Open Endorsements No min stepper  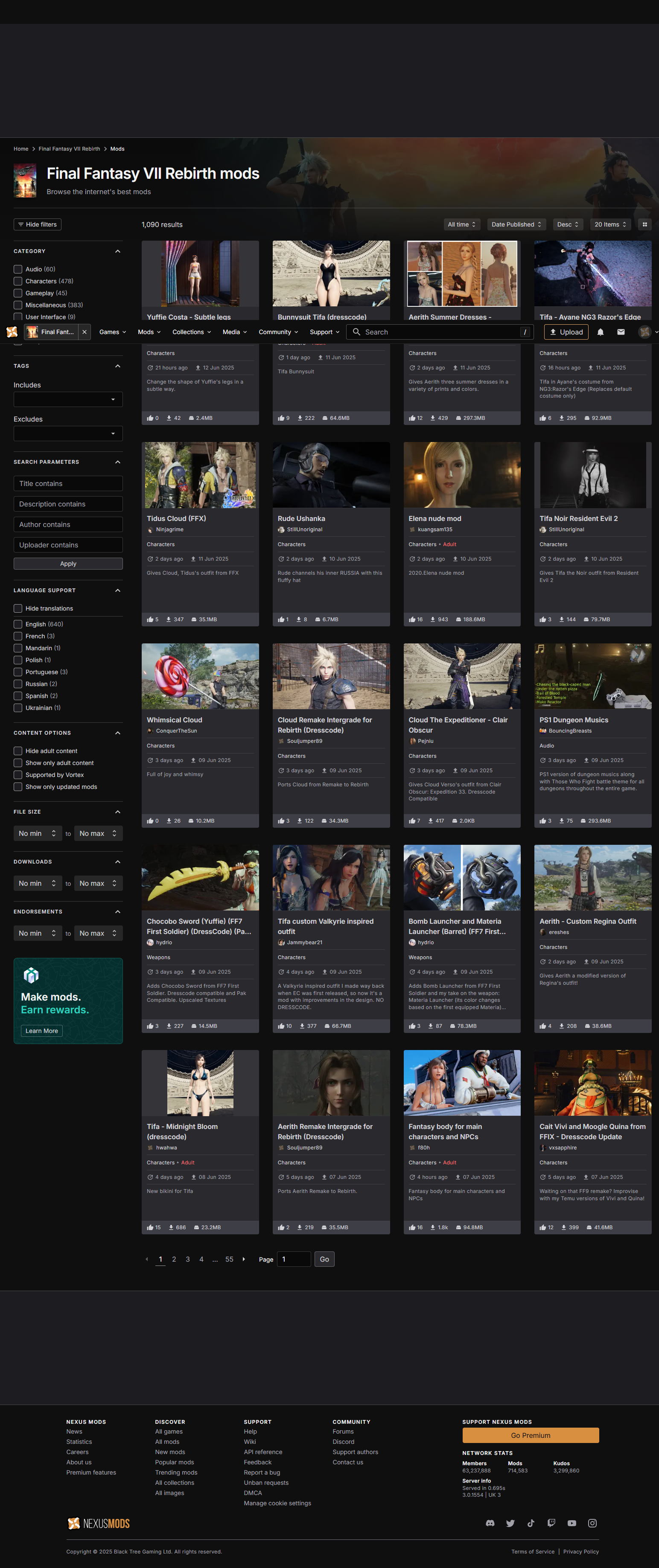pos(38,933)
